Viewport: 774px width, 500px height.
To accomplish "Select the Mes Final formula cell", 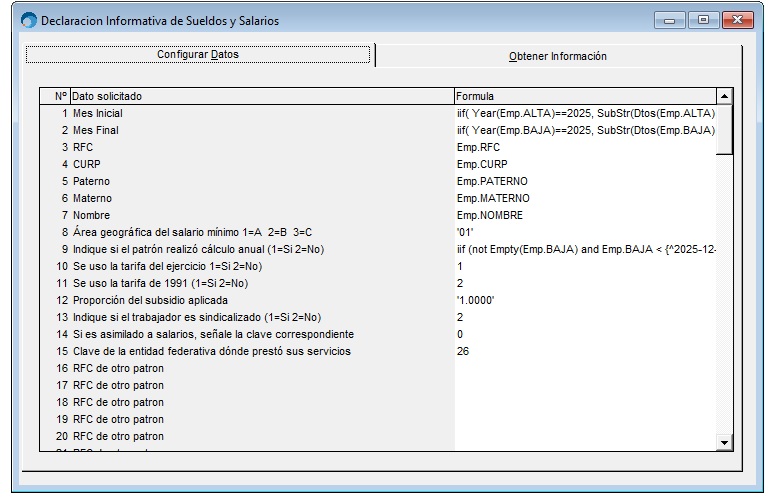I will 585,130.
